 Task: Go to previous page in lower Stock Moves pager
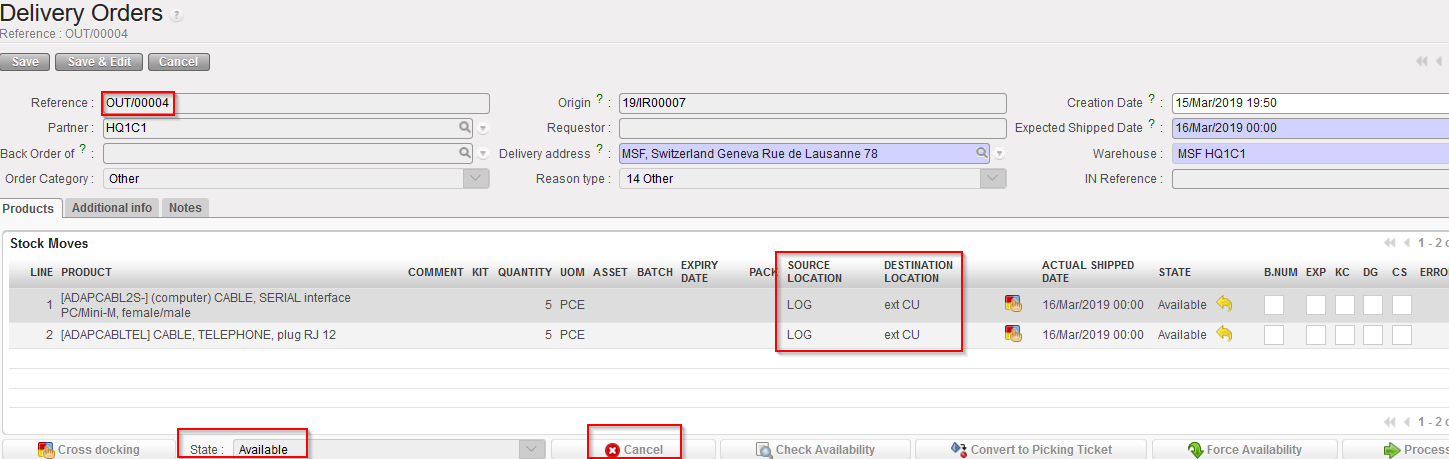tap(1407, 422)
